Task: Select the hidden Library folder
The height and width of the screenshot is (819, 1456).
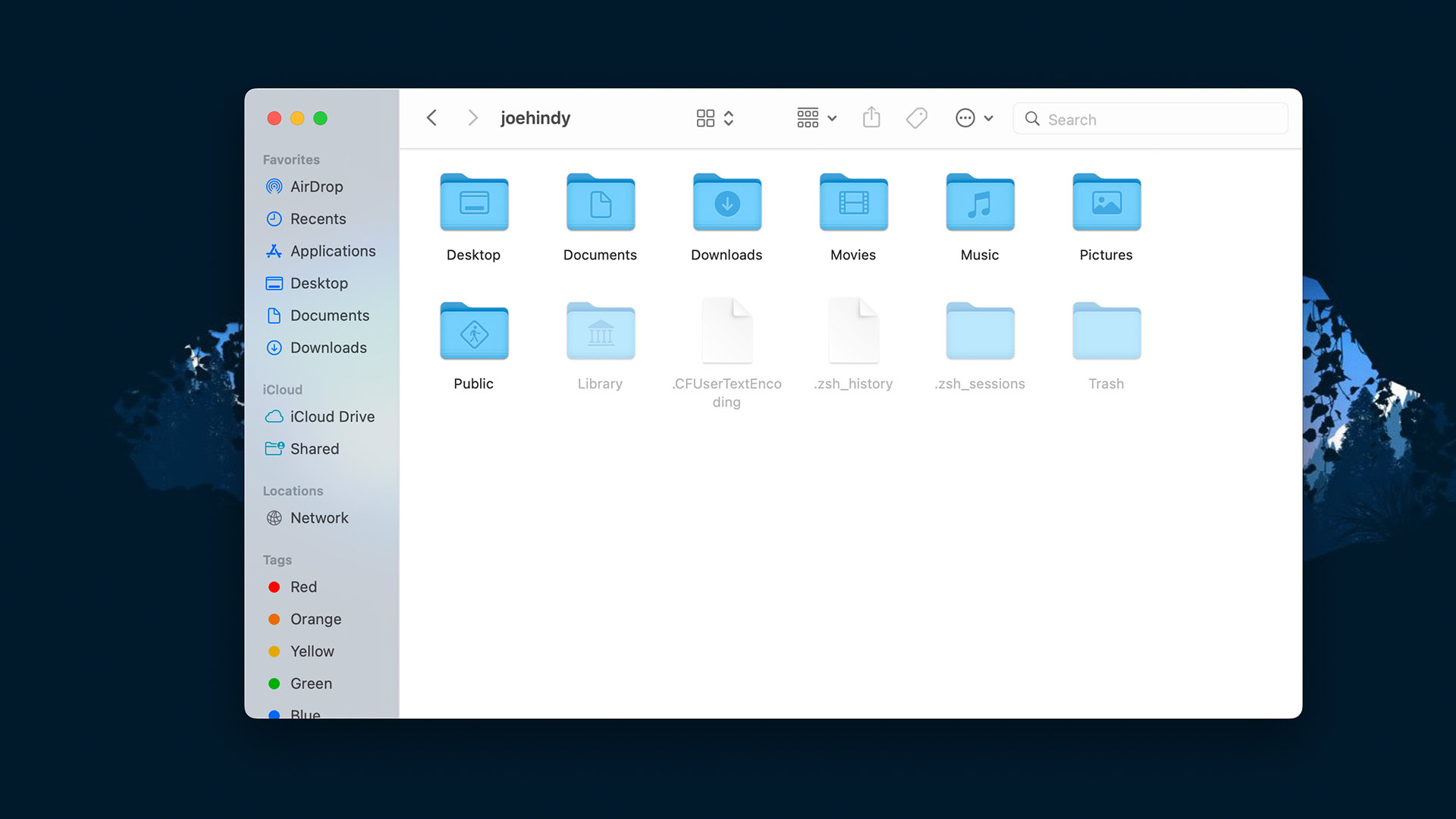Action: tap(600, 332)
